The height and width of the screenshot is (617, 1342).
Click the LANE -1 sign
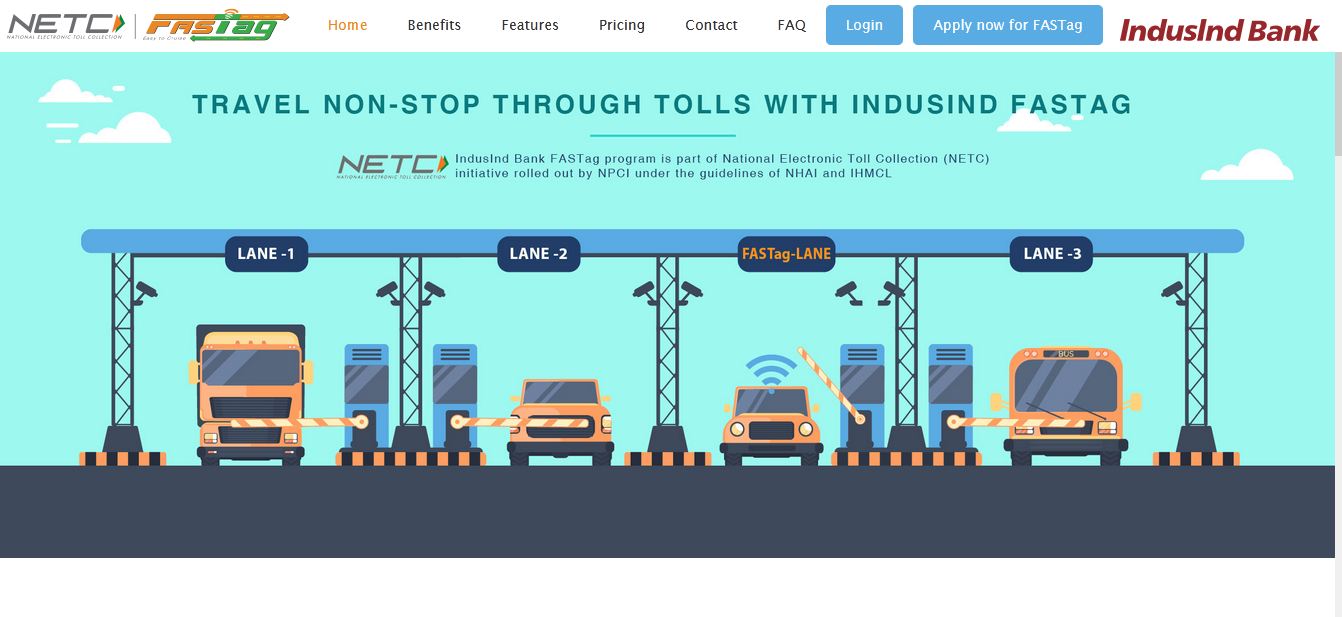click(266, 254)
